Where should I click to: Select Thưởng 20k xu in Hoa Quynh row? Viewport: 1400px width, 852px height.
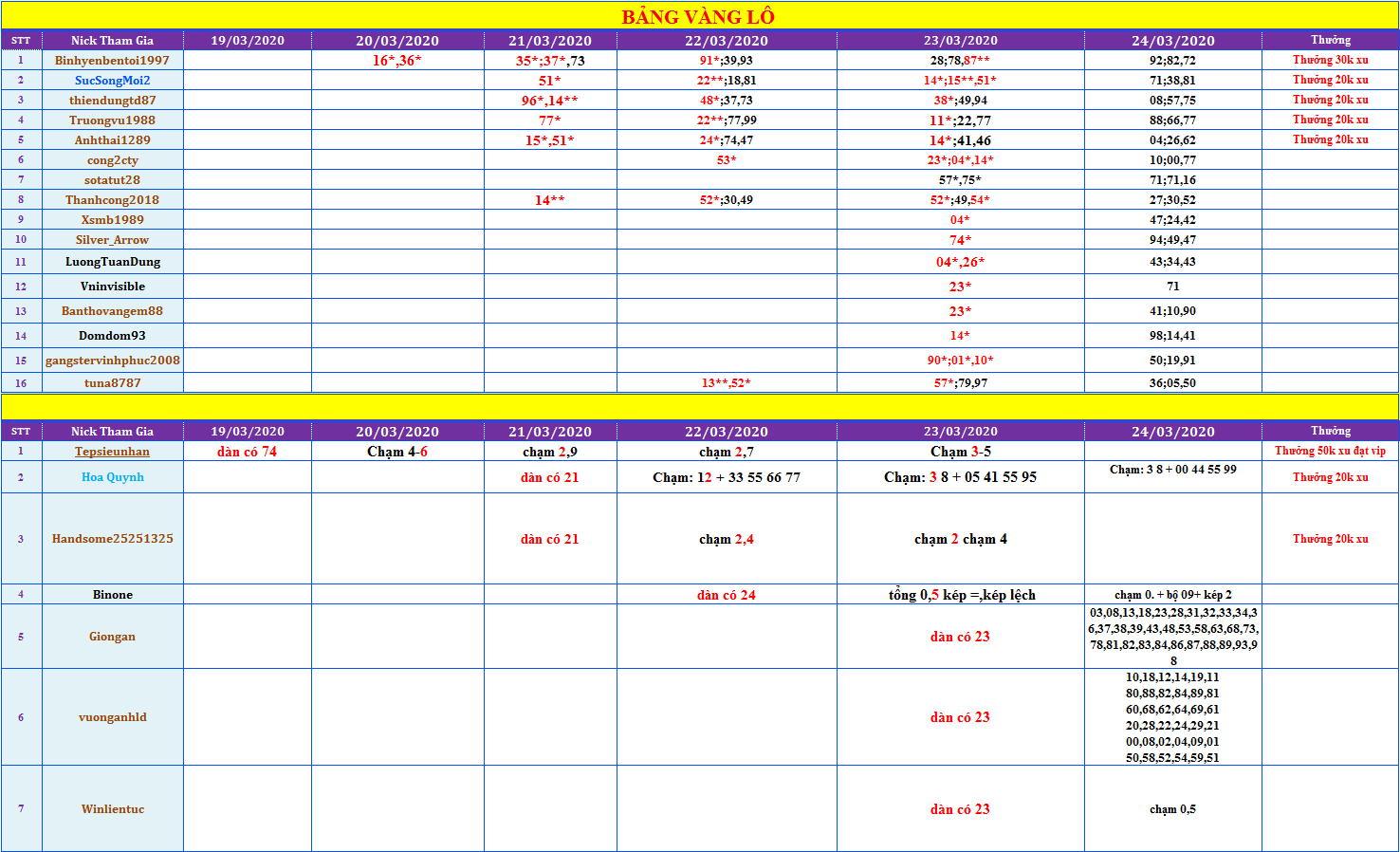1330,477
